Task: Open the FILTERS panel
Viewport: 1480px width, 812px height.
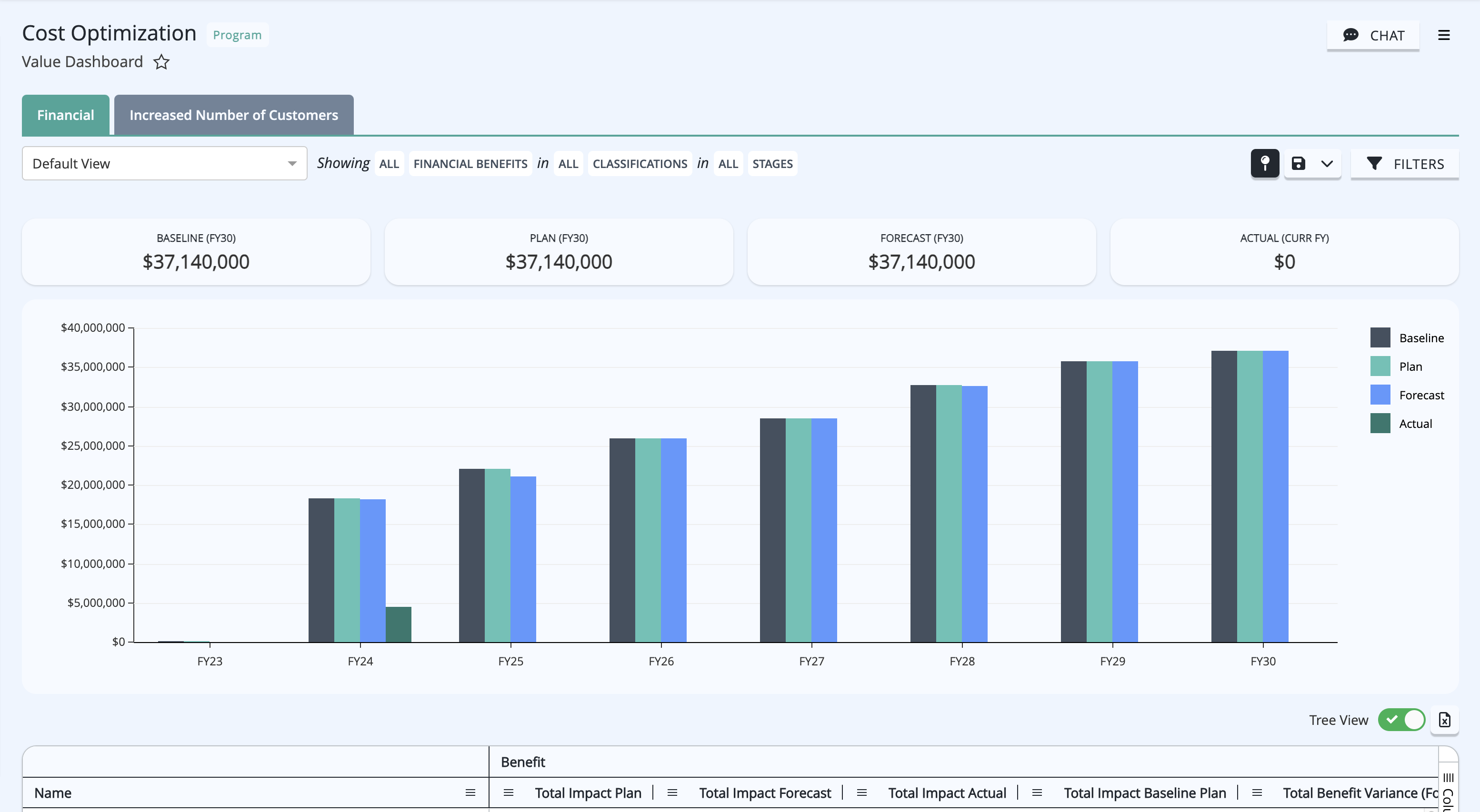Action: [1405, 164]
